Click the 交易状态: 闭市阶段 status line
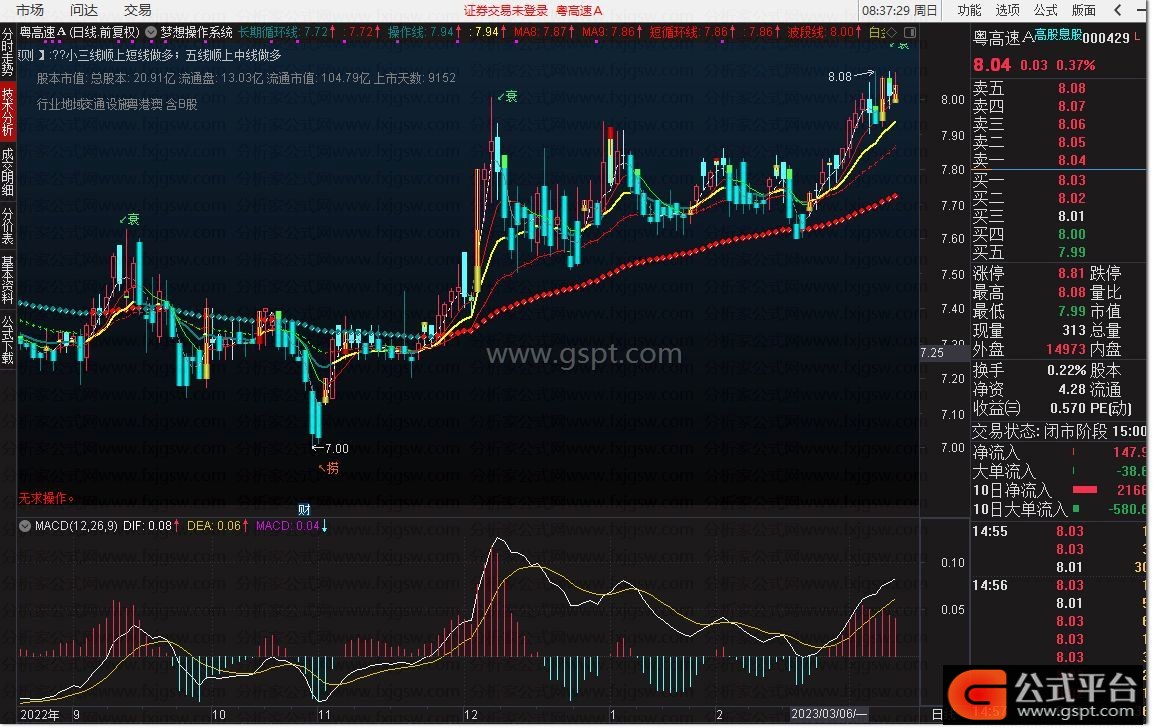The width and height of the screenshot is (1153, 728). point(1059,431)
